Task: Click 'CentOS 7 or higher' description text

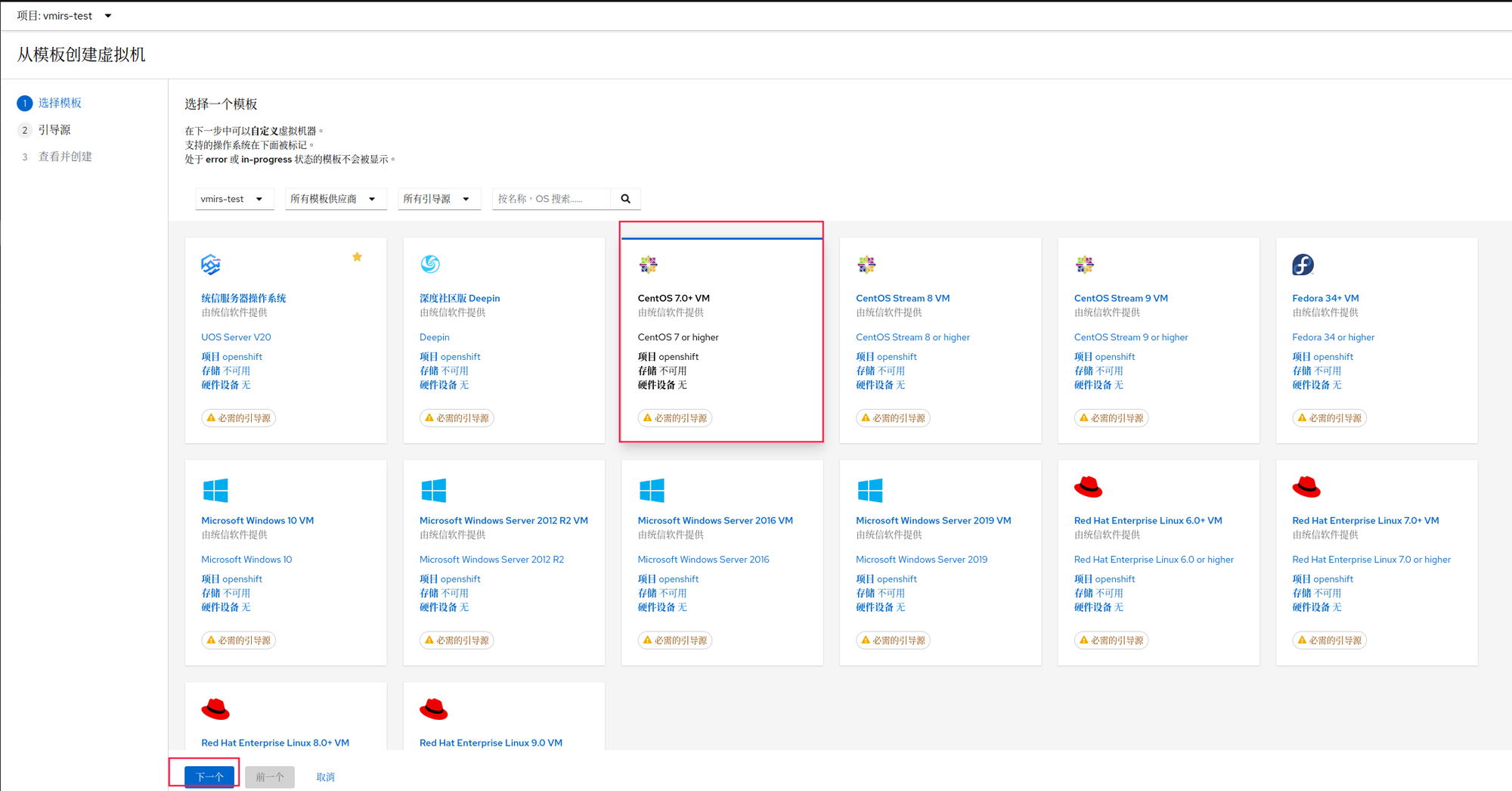Action: coord(678,337)
